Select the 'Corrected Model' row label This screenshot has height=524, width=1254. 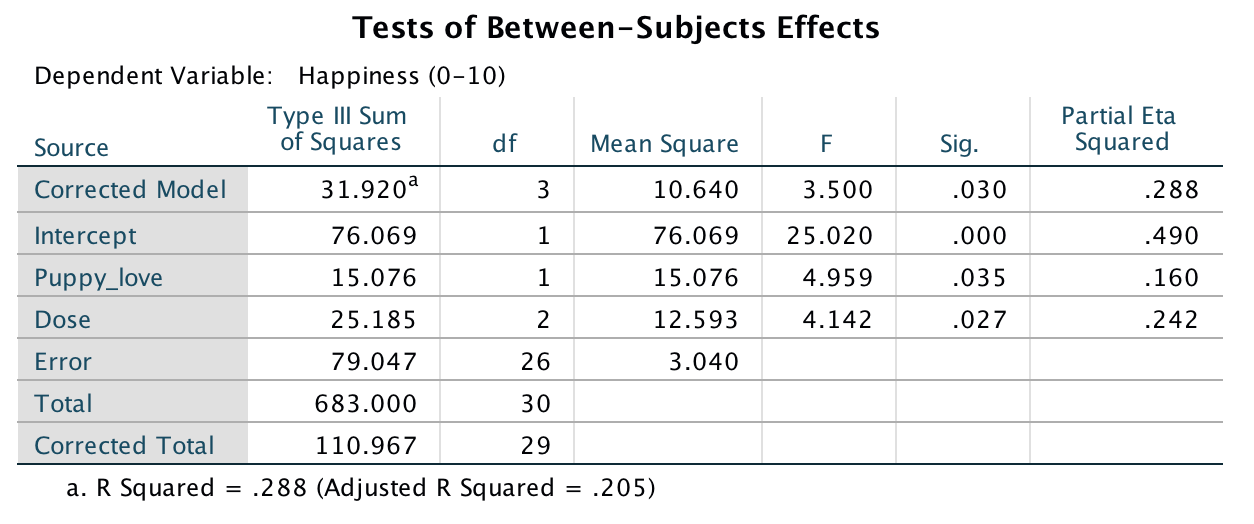coord(130,190)
